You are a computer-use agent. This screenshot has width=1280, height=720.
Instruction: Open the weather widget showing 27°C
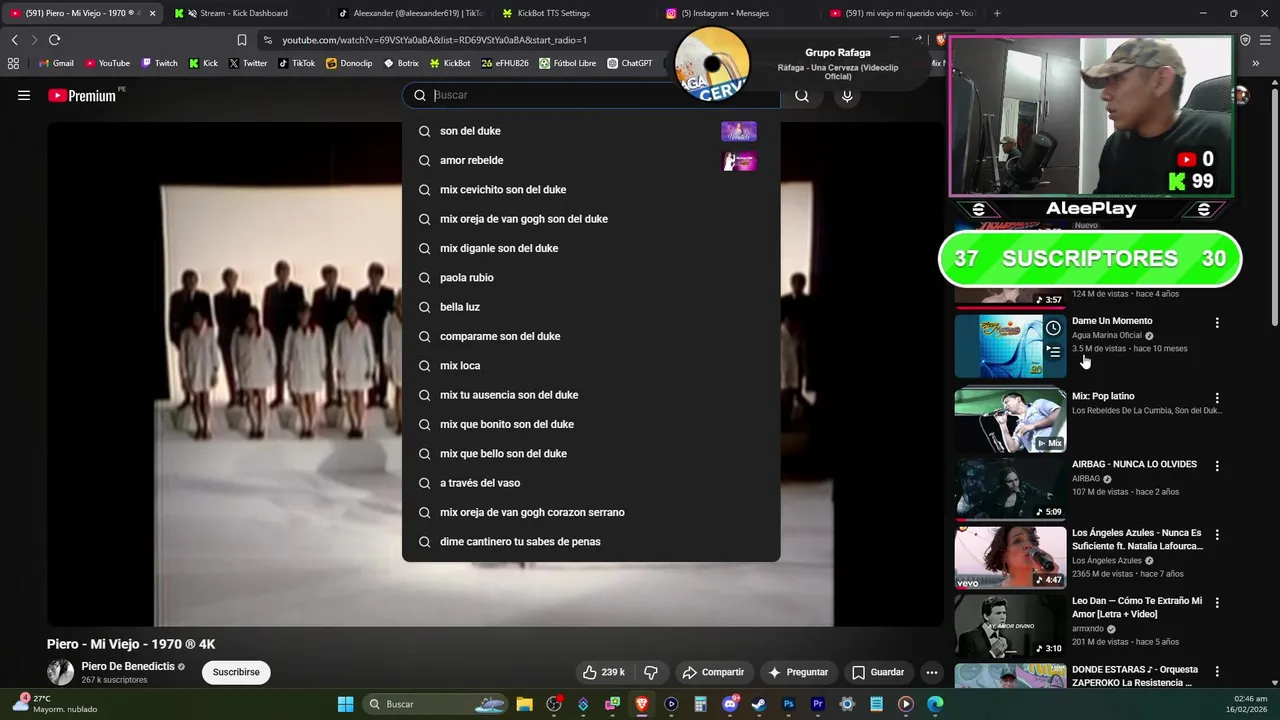click(55, 704)
